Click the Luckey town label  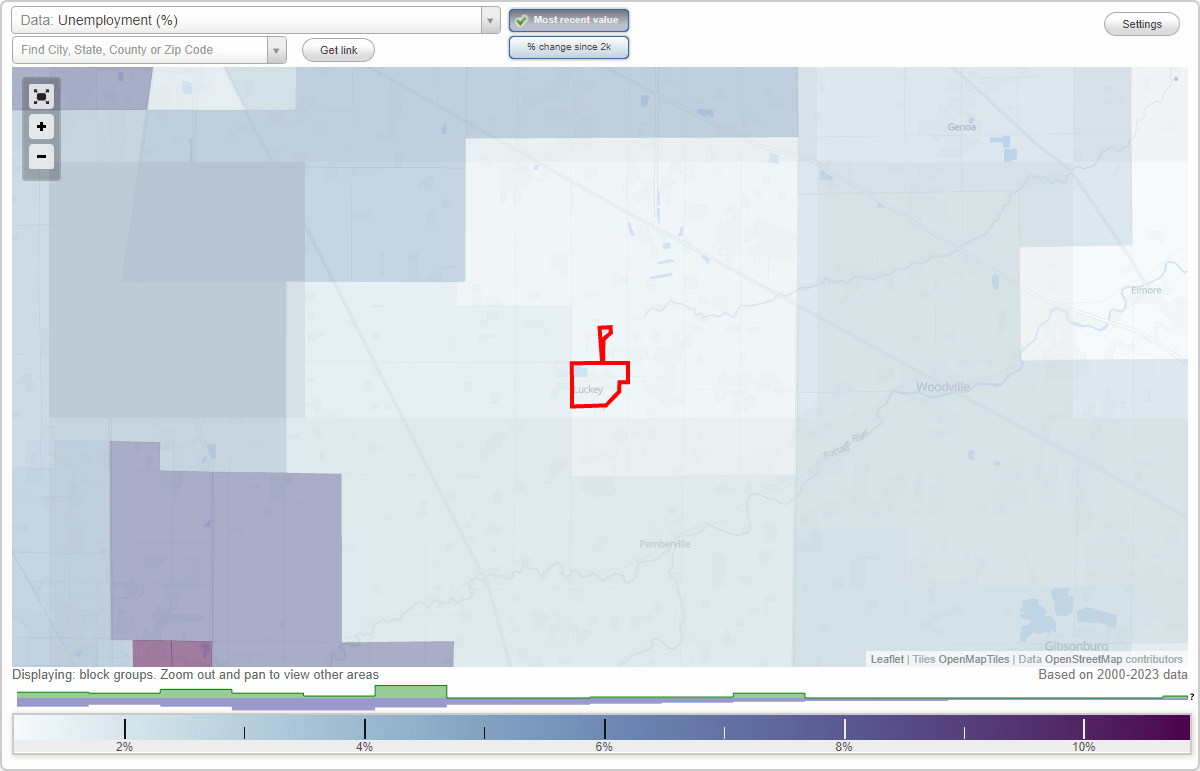click(x=589, y=390)
